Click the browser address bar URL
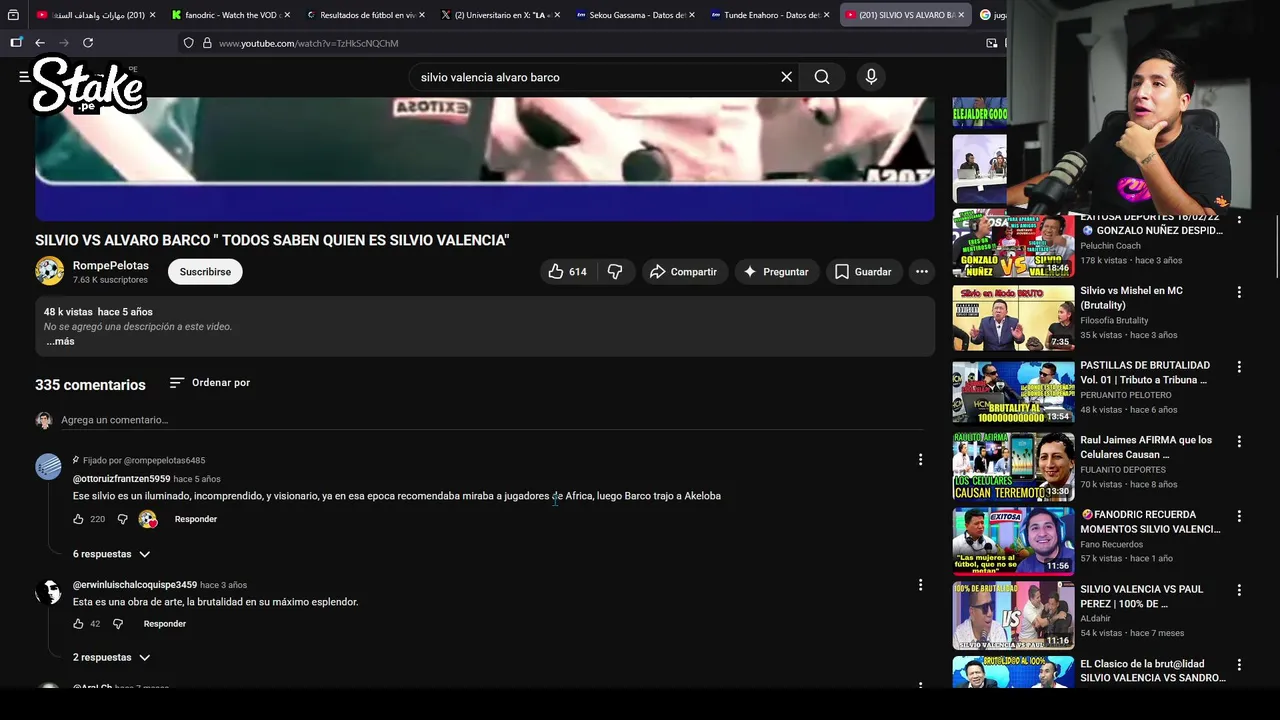This screenshot has height=720, width=1280. point(309,43)
